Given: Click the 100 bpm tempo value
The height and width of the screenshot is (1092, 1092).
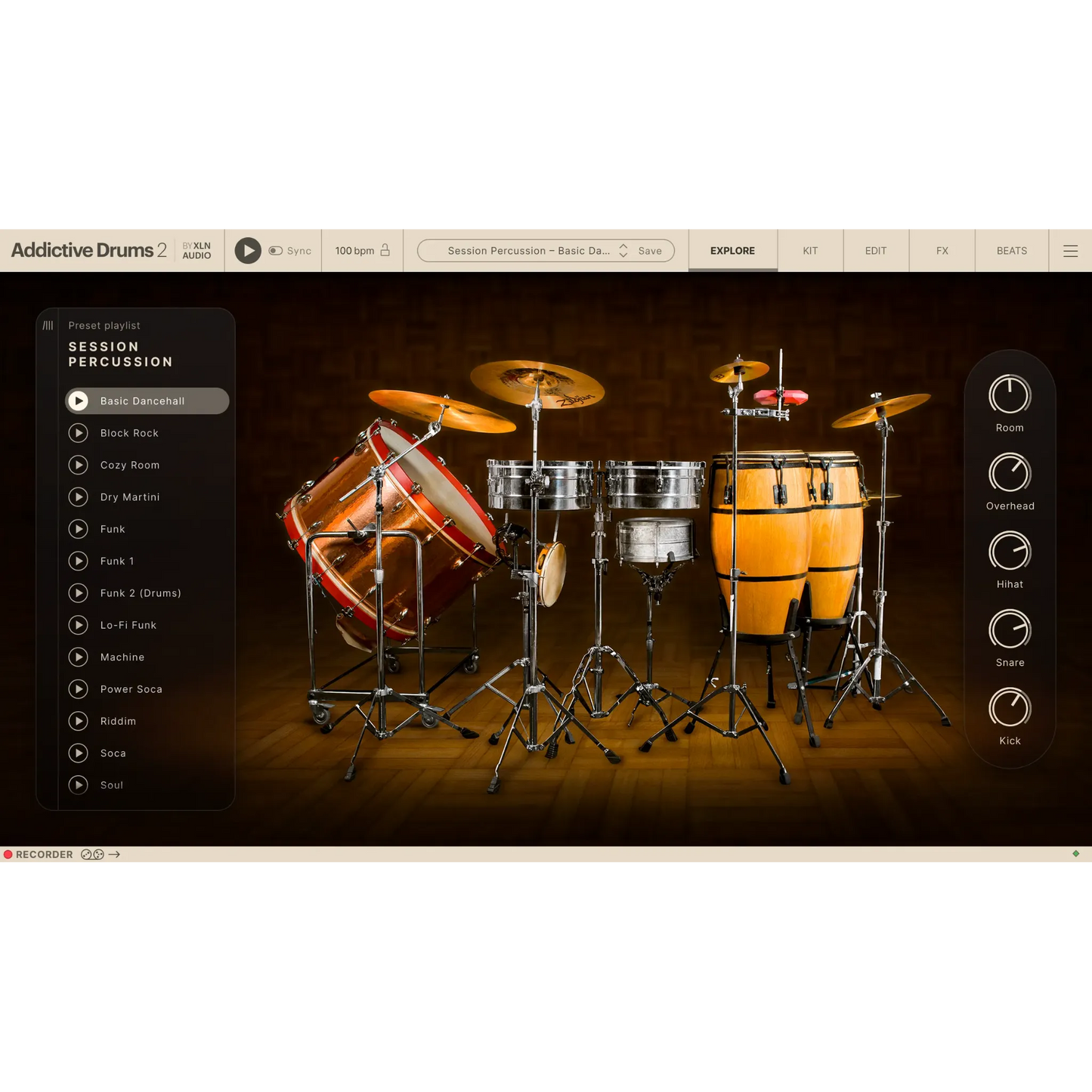Looking at the screenshot, I should 354,251.
